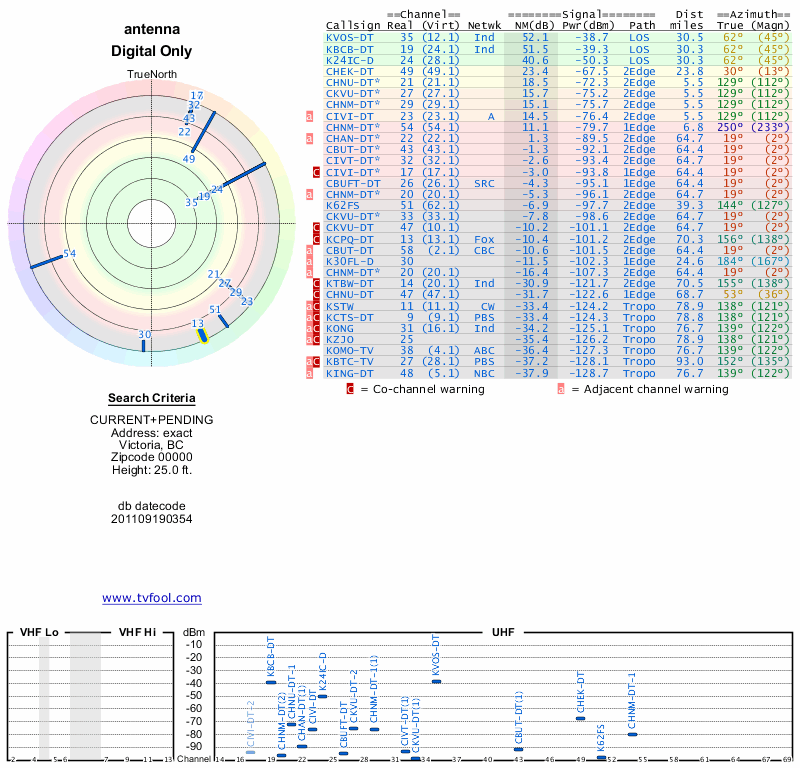Click channel 17 label on radar plot
The image size is (800, 768).
tap(196, 95)
